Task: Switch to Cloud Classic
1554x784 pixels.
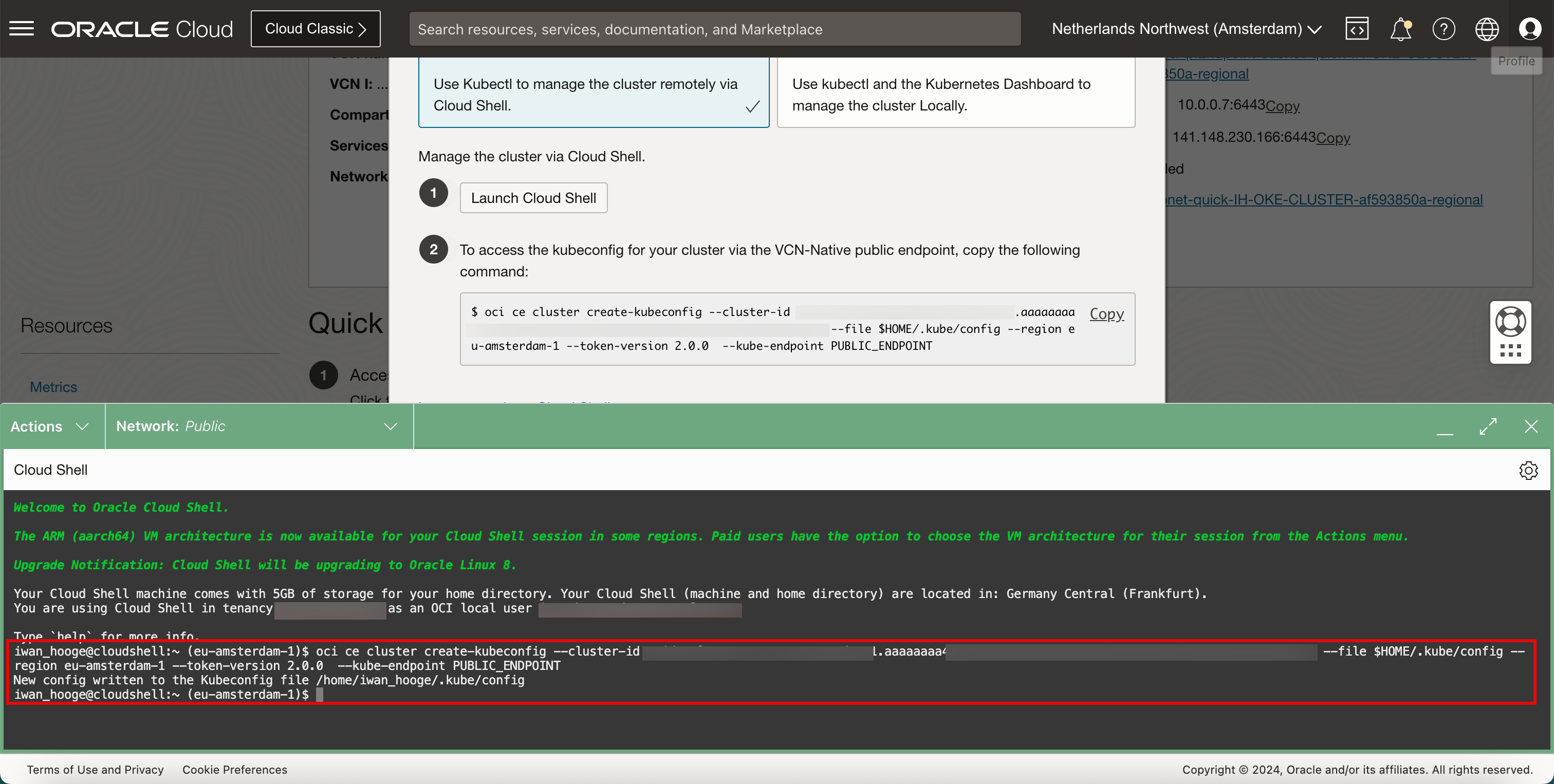Action: coord(316,28)
